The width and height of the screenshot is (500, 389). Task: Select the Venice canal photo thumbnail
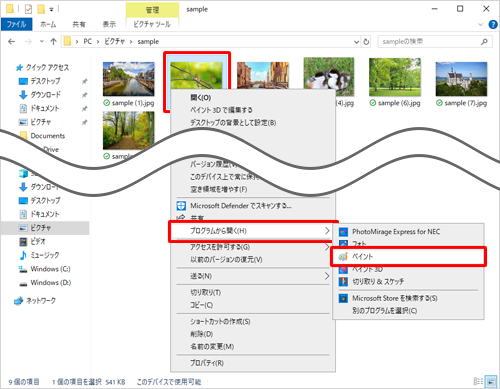pos(263,75)
